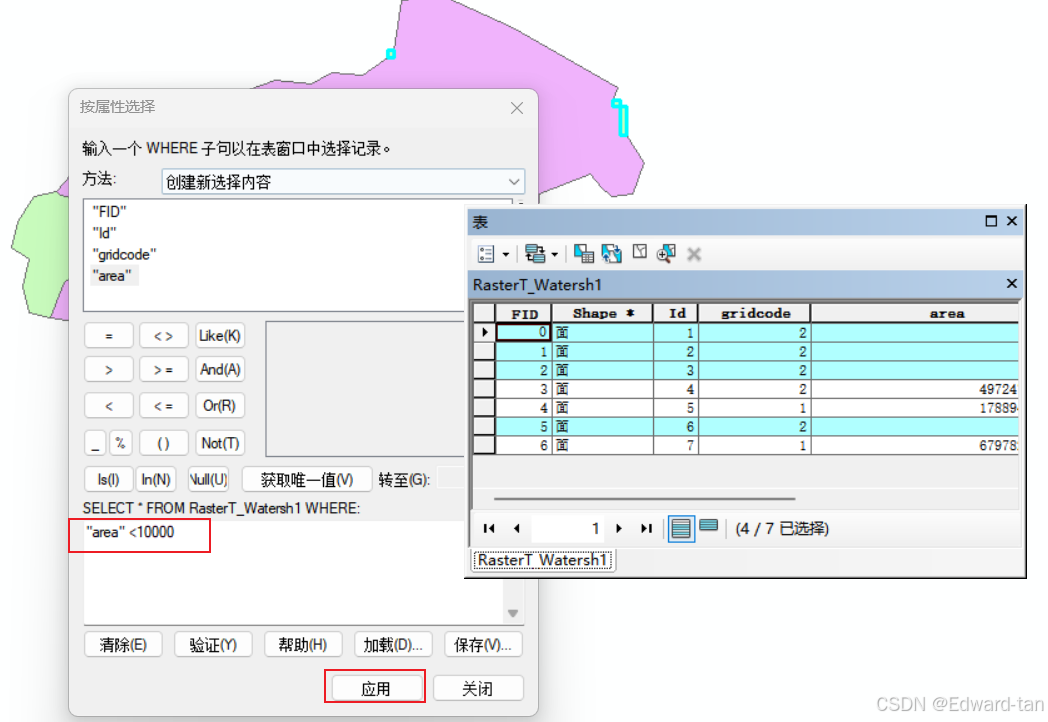Click the Clear Selection icon

coord(640,252)
